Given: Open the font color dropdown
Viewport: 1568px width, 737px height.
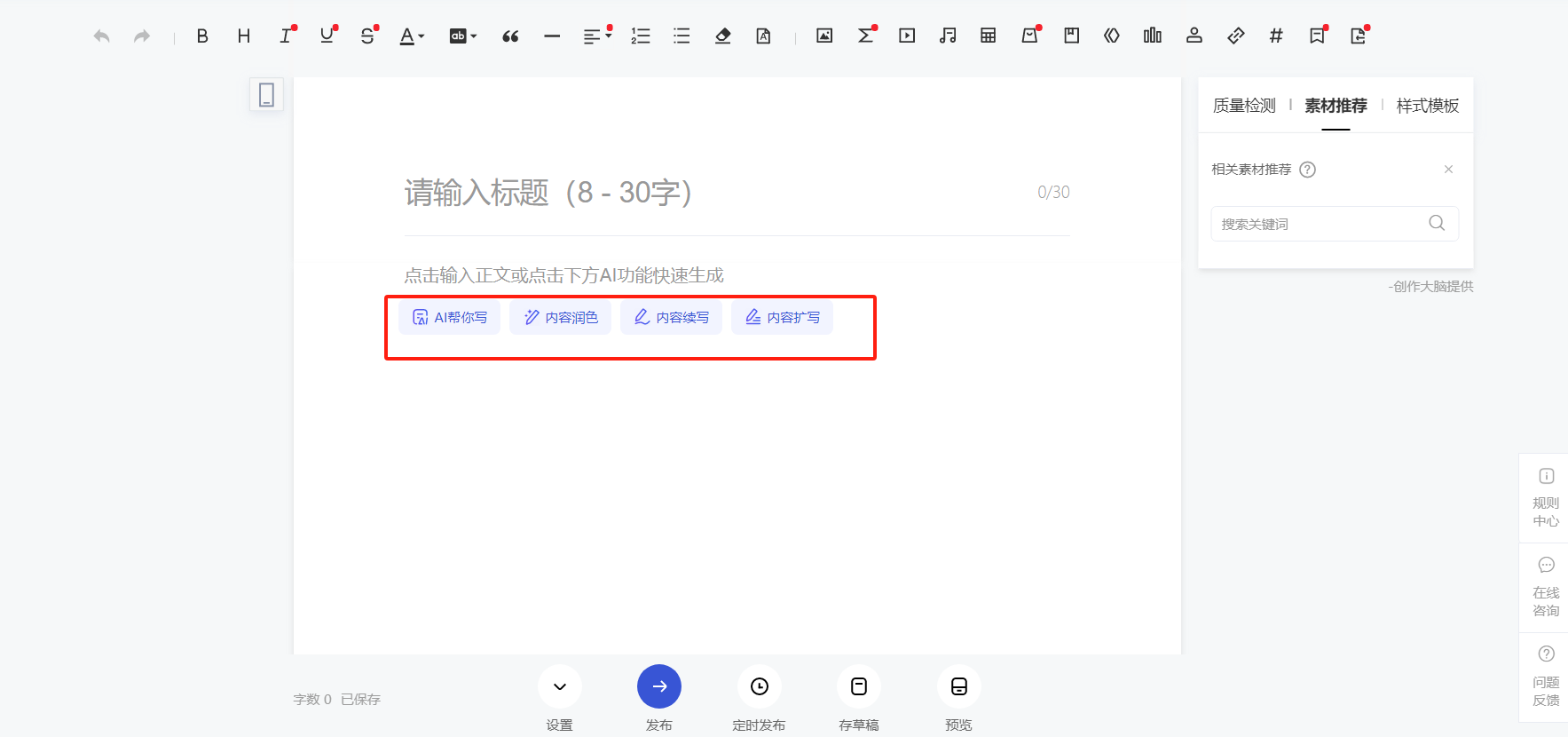Looking at the screenshot, I should coord(411,36).
